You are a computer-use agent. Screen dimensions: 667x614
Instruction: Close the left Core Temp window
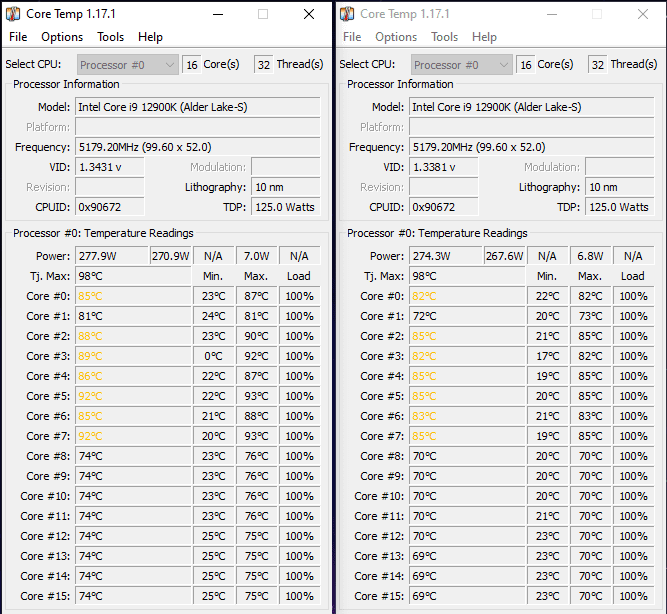pyautogui.click(x=309, y=14)
